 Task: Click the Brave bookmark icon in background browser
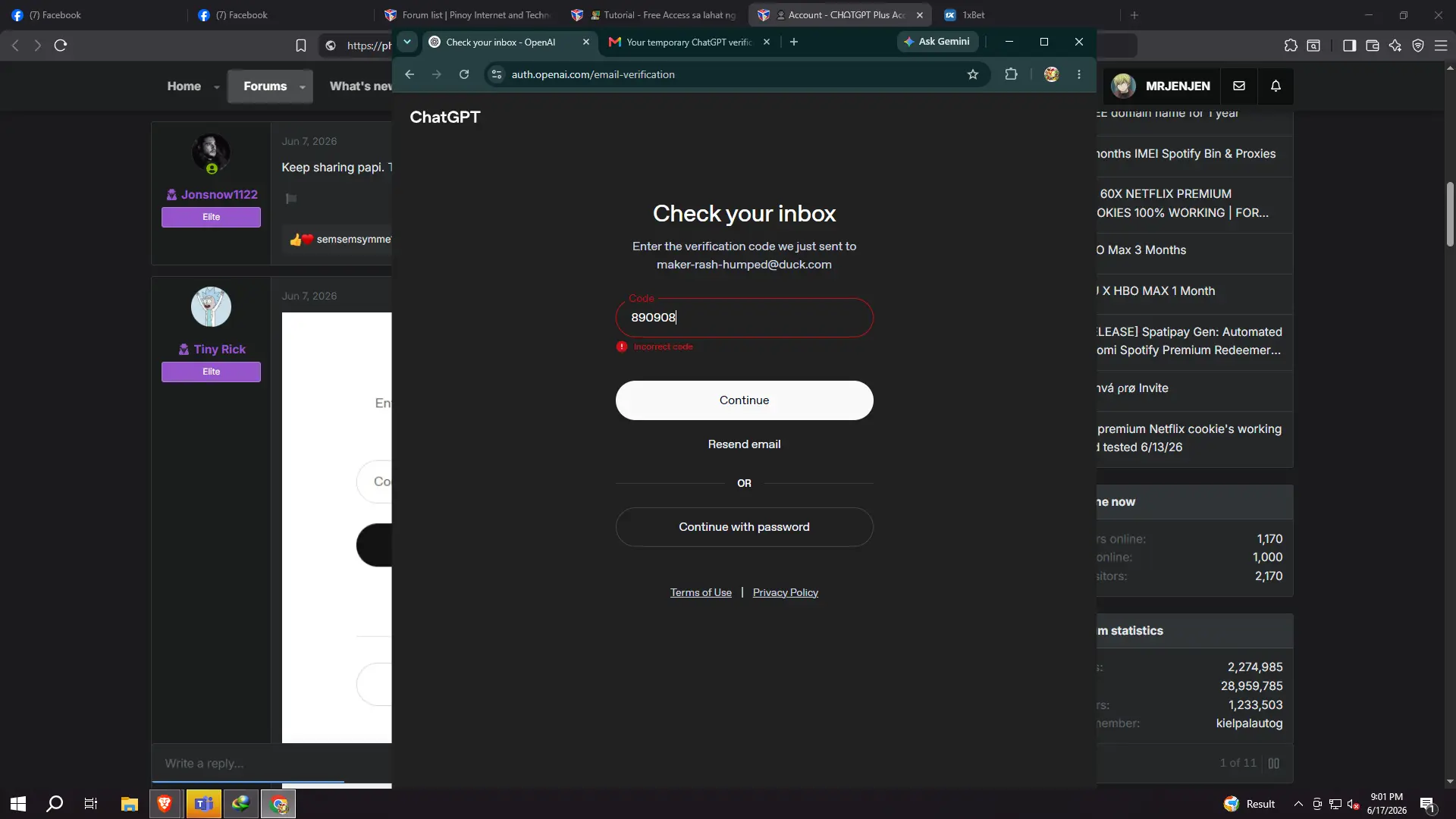pyautogui.click(x=301, y=45)
